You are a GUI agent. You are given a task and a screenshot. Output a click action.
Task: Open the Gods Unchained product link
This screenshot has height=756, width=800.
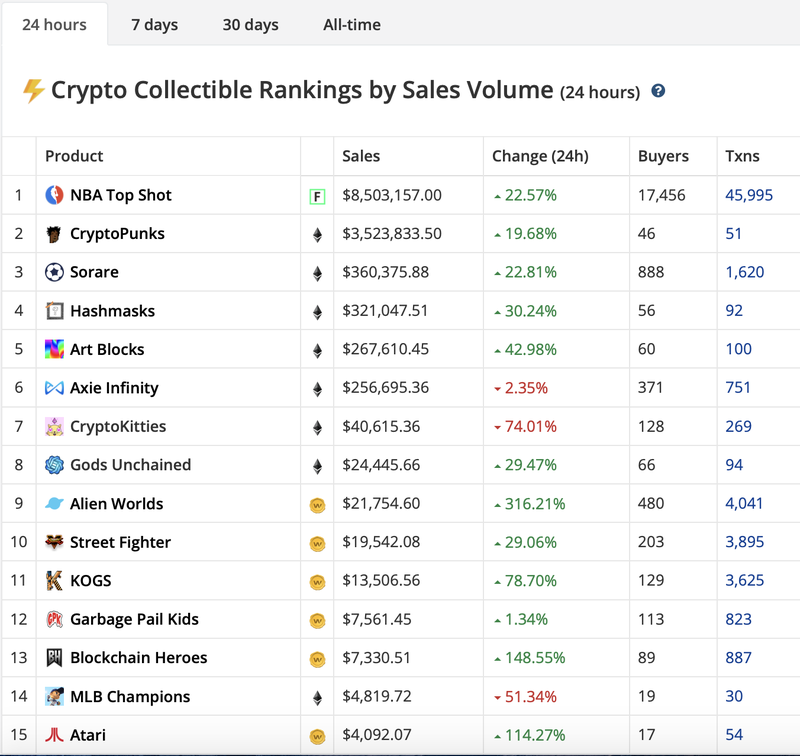click(131, 465)
